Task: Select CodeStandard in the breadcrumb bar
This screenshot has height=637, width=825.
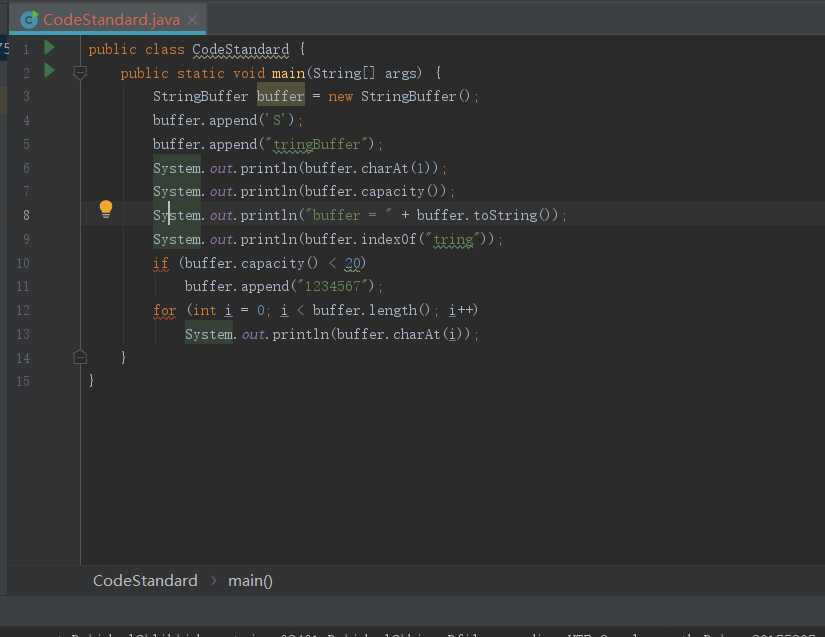Action: coord(145,581)
